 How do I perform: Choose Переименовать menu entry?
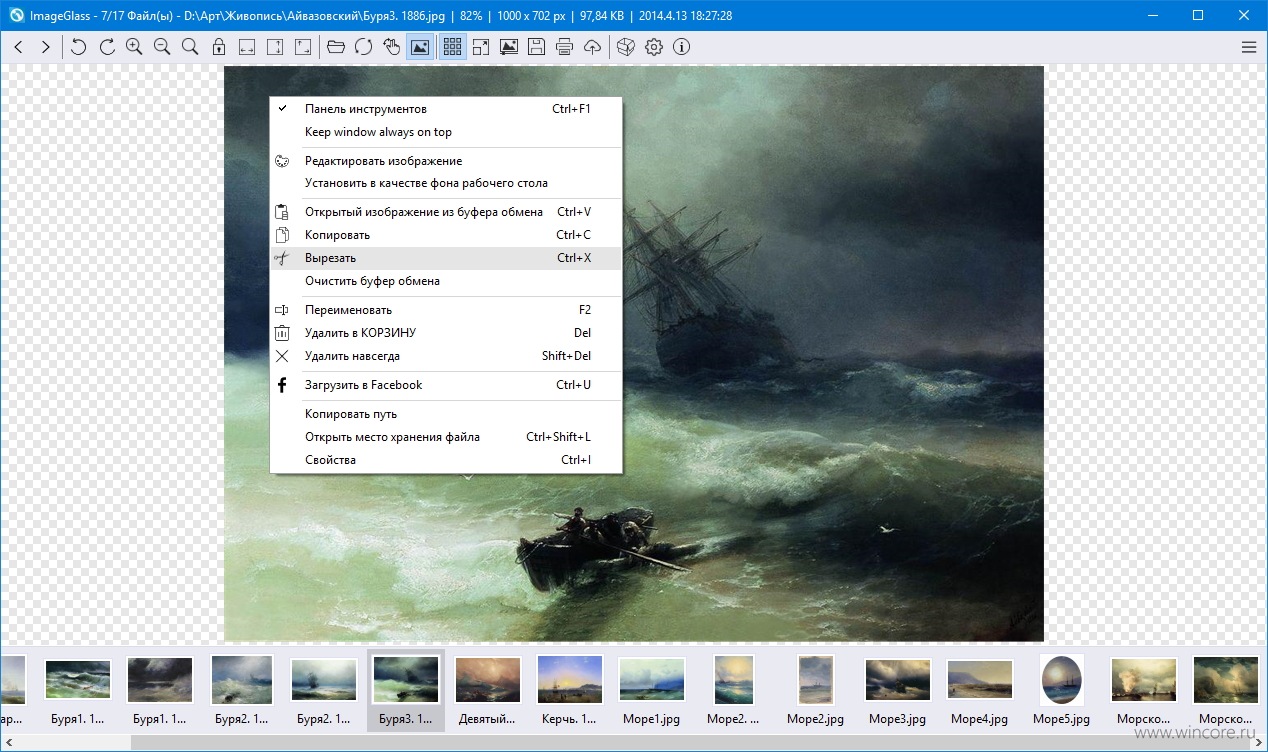pyautogui.click(x=446, y=310)
